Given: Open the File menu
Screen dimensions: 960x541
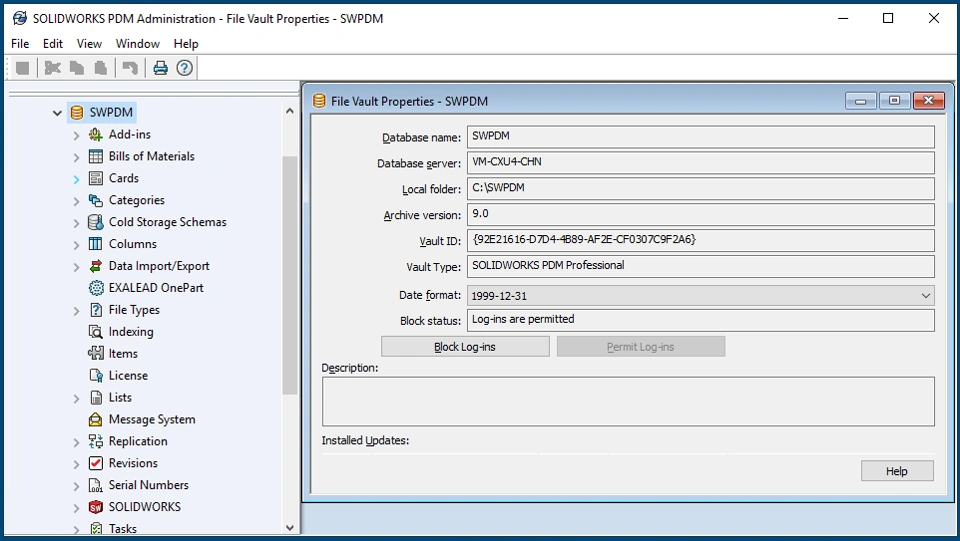Looking at the screenshot, I should pos(20,44).
